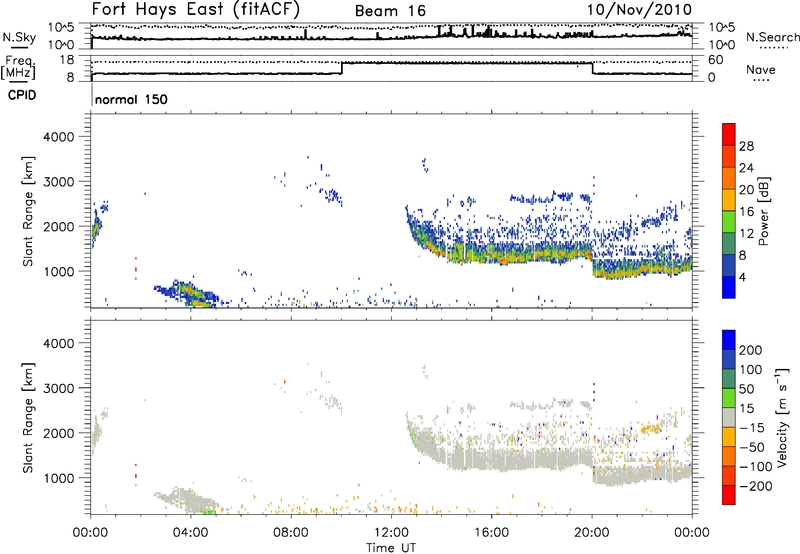Click the gray segment of velocity colorbar
The image size is (800, 554).
pyautogui.click(x=729, y=417)
